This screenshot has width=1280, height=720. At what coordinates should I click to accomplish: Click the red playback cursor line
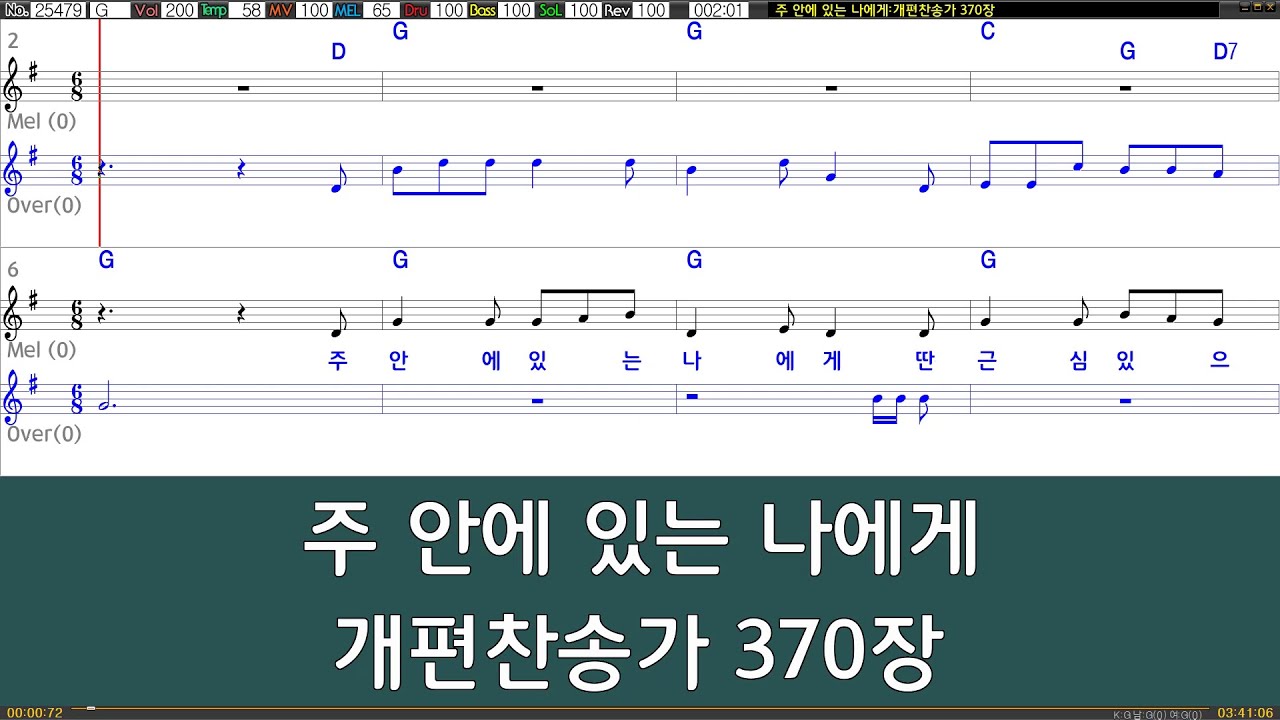tap(100, 132)
